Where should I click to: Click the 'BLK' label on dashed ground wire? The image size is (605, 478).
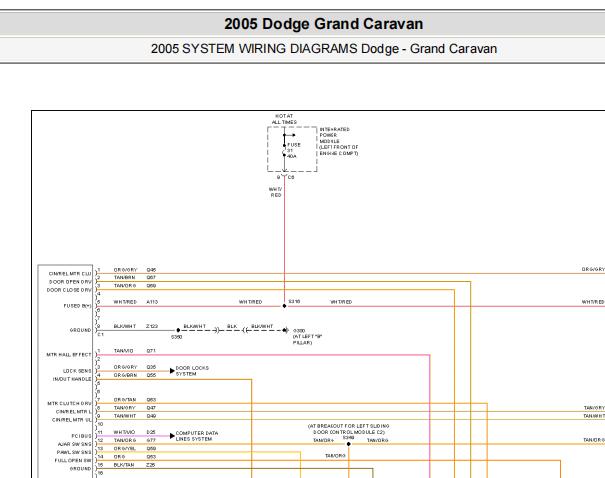(x=232, y=326)
